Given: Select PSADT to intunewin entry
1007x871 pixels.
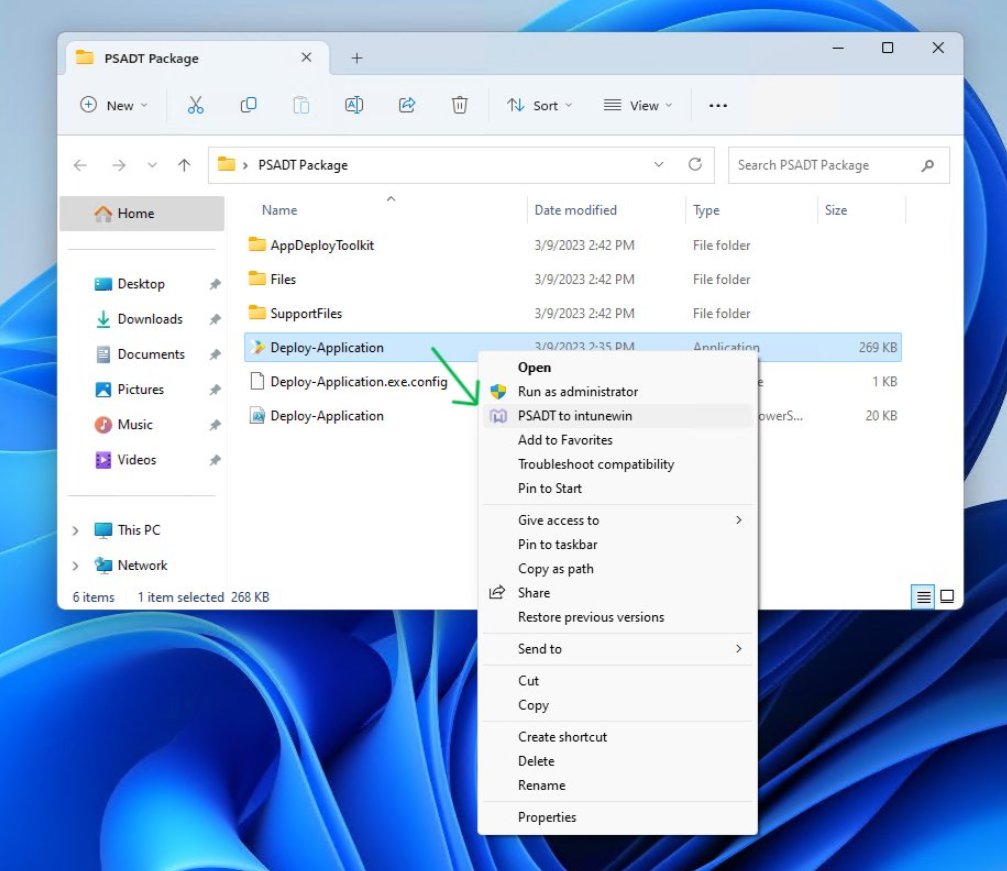Looking at the screenshot, I should click(617, 416).
